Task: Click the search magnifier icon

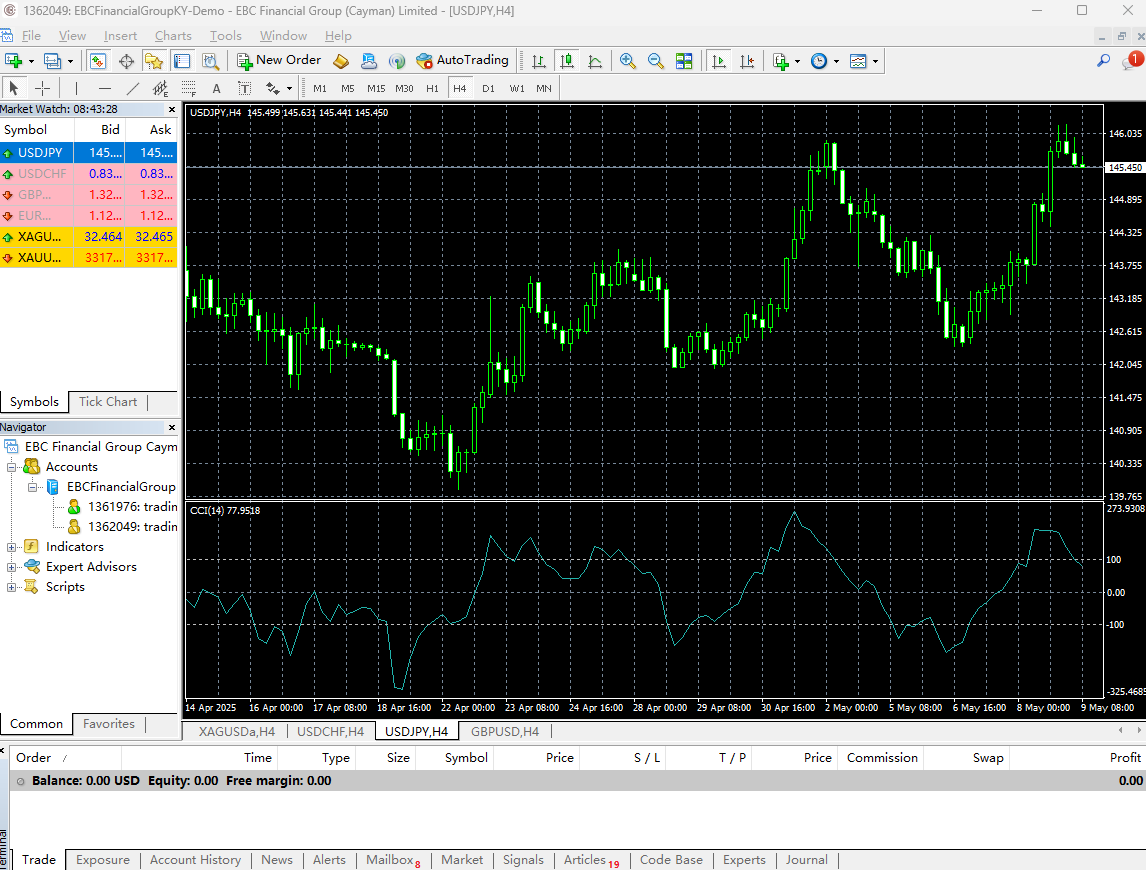Action: [x=1104, y=61]
